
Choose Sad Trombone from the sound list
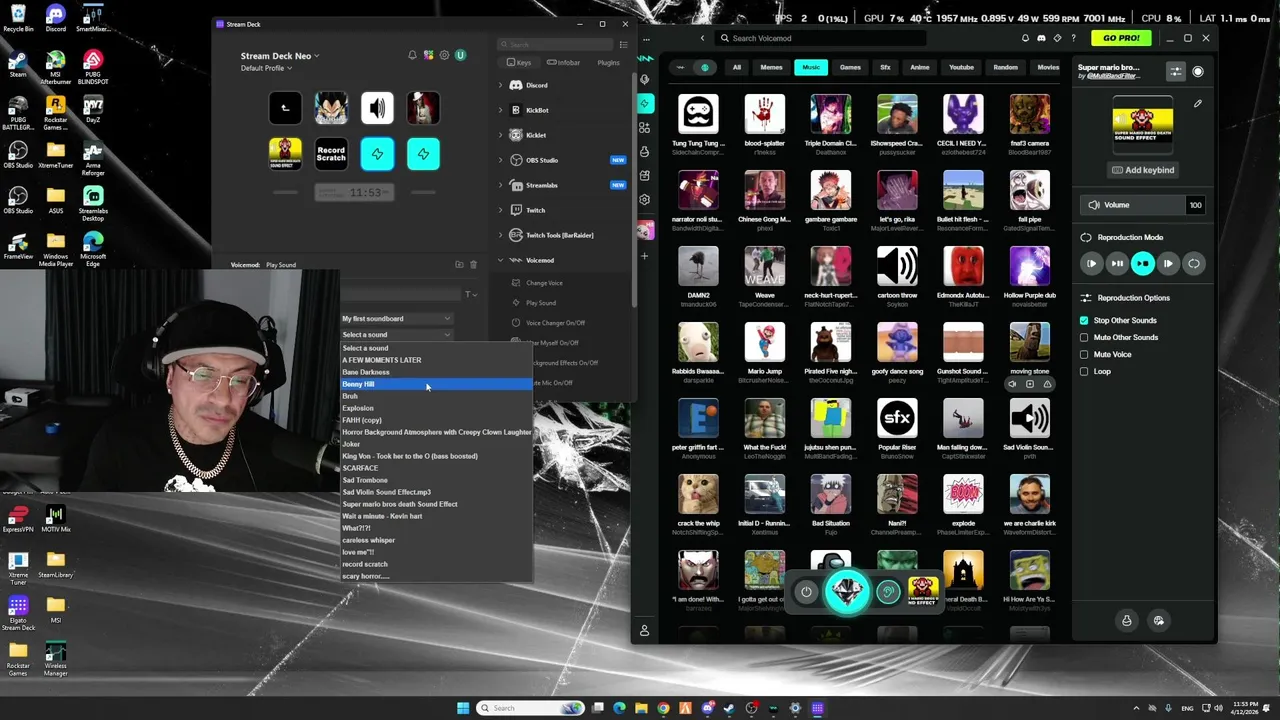pyautogui.click(x=436, y=480)
